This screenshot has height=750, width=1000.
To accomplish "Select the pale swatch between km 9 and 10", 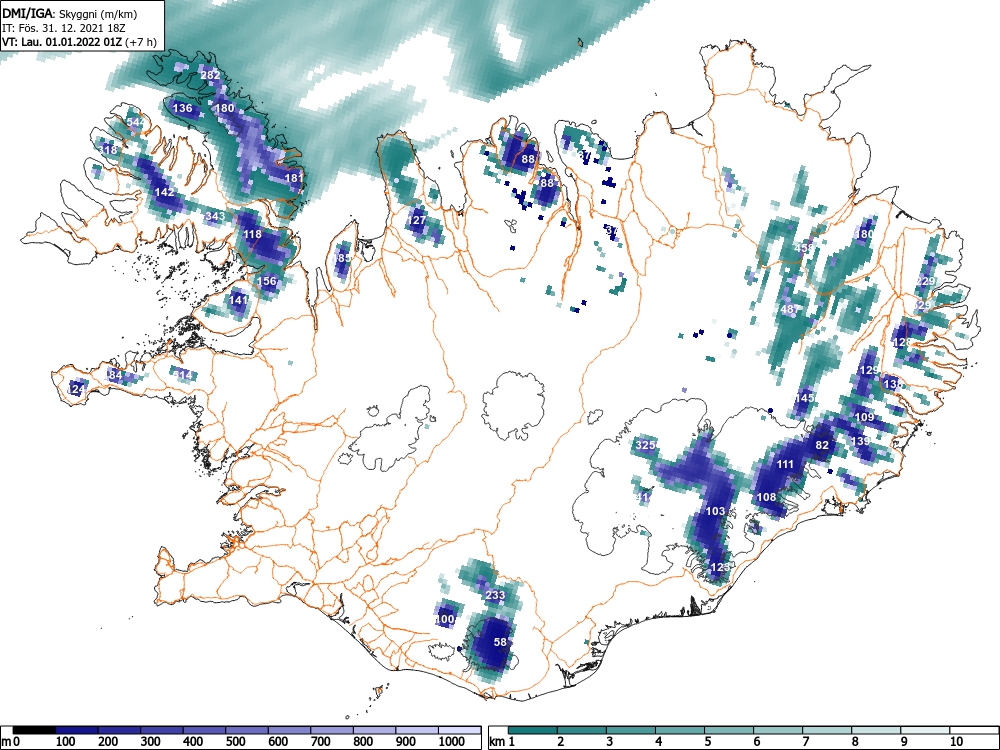I will coord(924,730).
